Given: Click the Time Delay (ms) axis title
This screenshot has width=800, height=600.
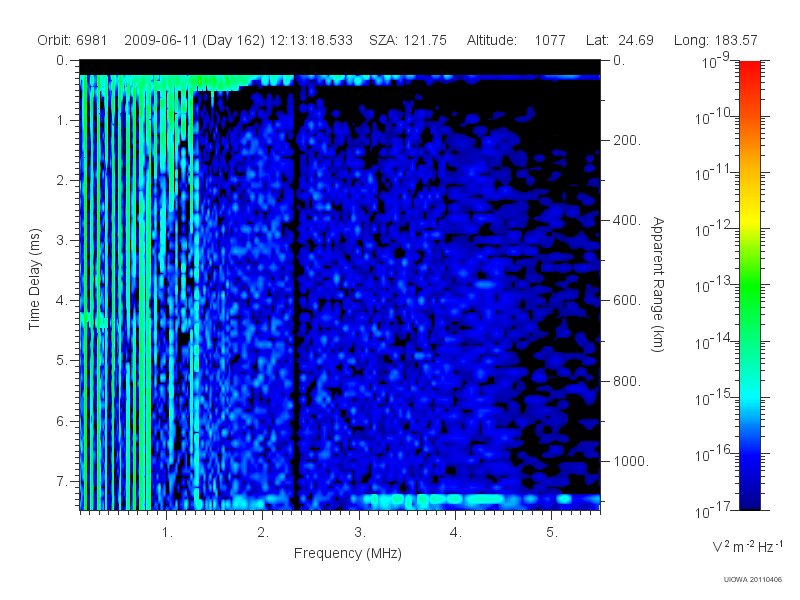Looking at the screenshot, I should click(x=34, y=279).
